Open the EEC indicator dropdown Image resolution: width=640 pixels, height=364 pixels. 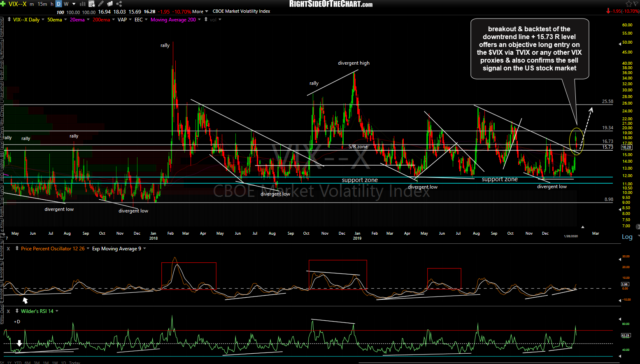tap(146, 20)
